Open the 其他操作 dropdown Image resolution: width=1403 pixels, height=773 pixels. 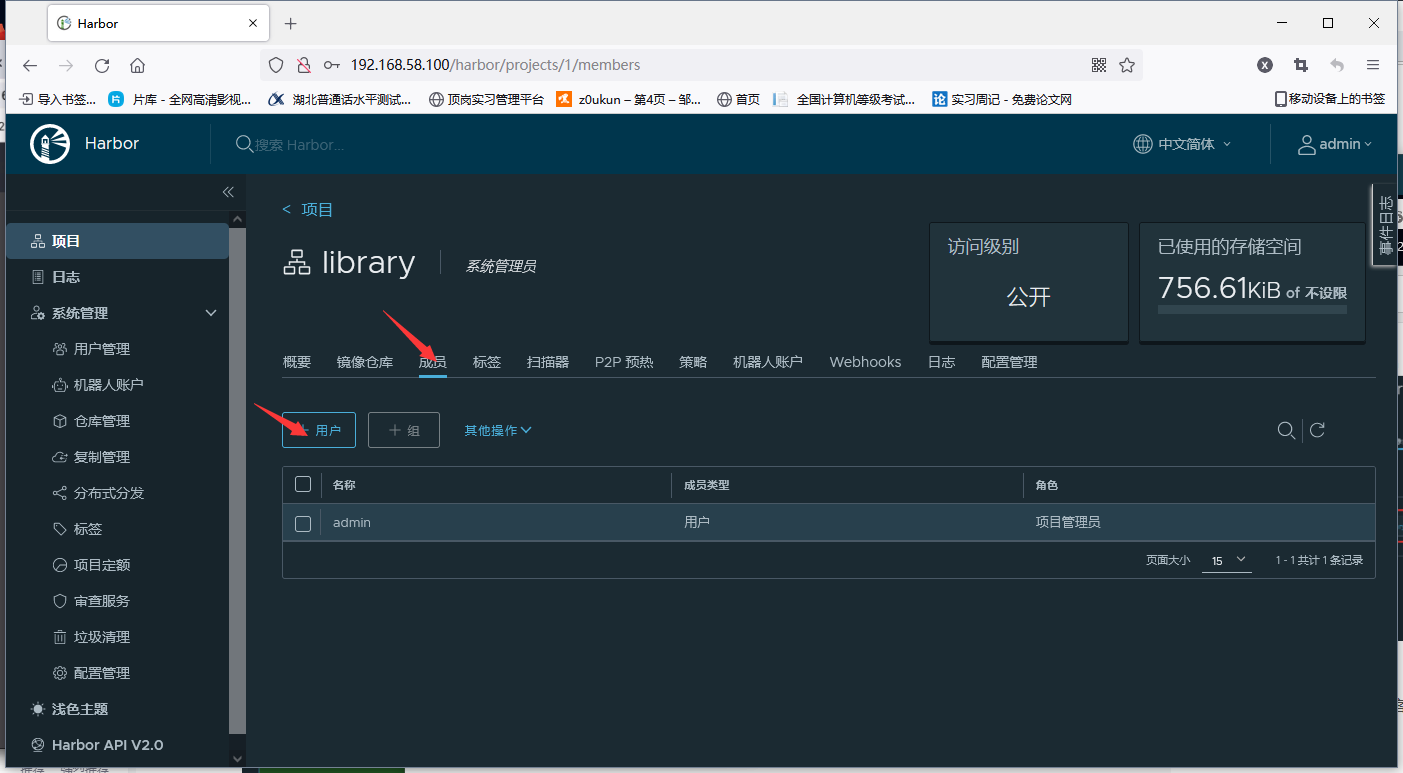498,430
